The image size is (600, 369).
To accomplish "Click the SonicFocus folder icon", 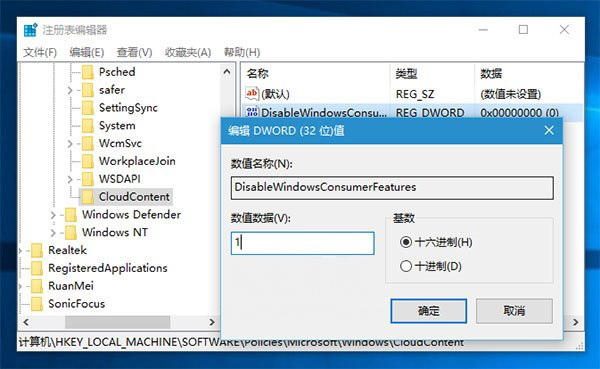I will click(x=37, y=304).
